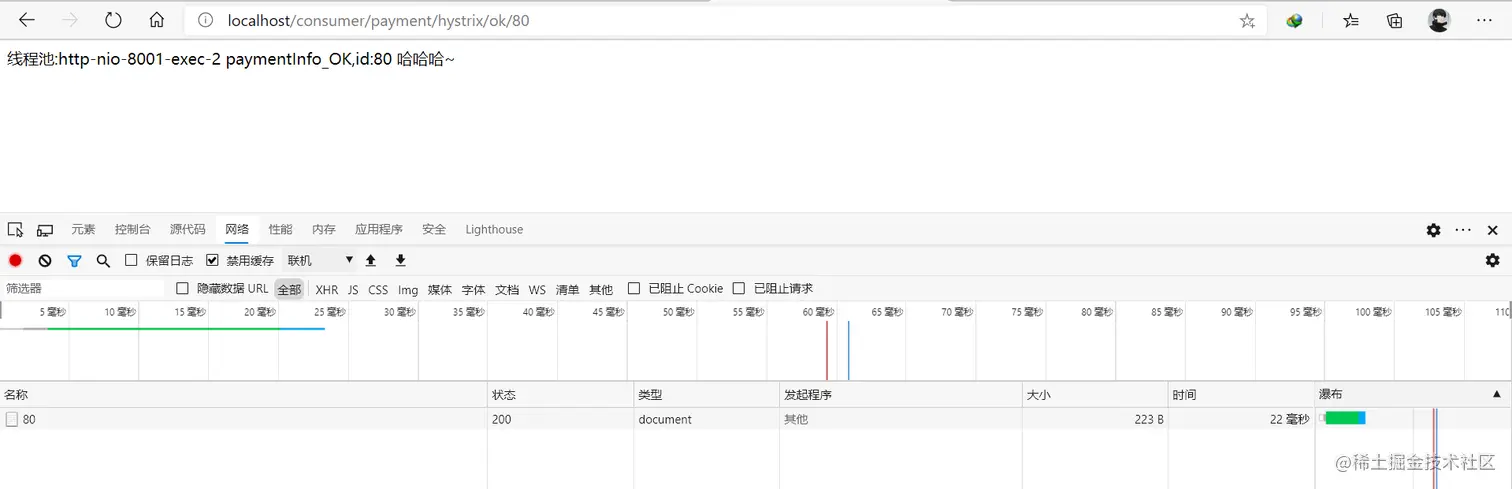The height and width of the screenshot is (489, 1512).
Task: Sort by the 时间 column header
Action: pyautogui.click(x=1241, y=395)
